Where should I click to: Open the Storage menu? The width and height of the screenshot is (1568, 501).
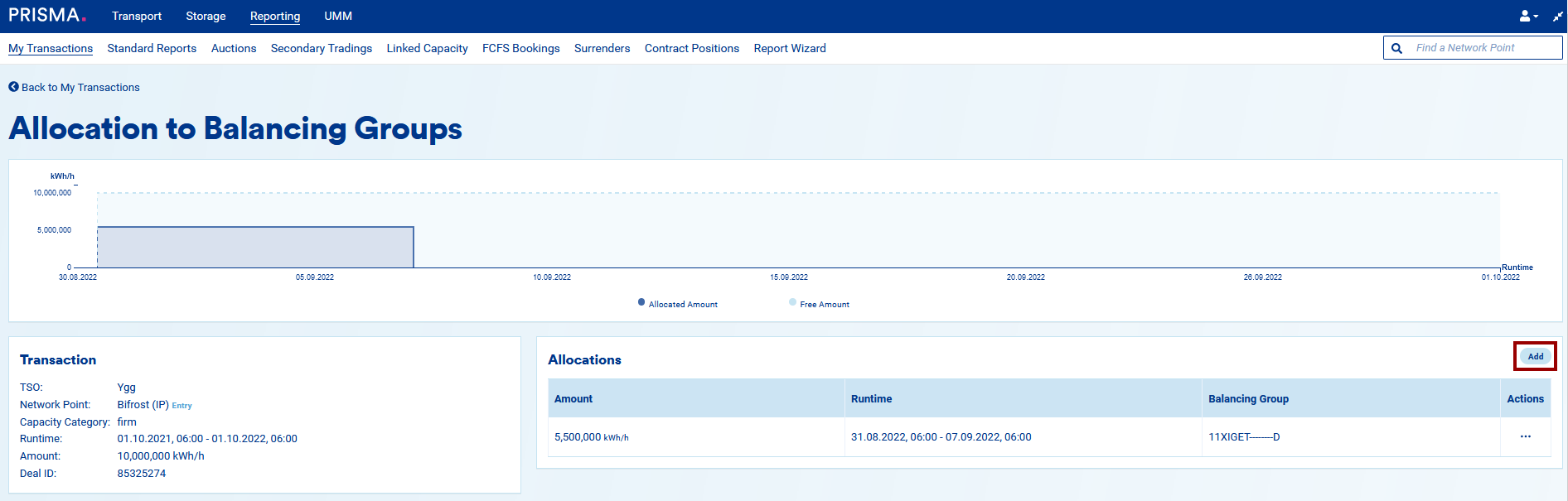click(x=206, y=16)
